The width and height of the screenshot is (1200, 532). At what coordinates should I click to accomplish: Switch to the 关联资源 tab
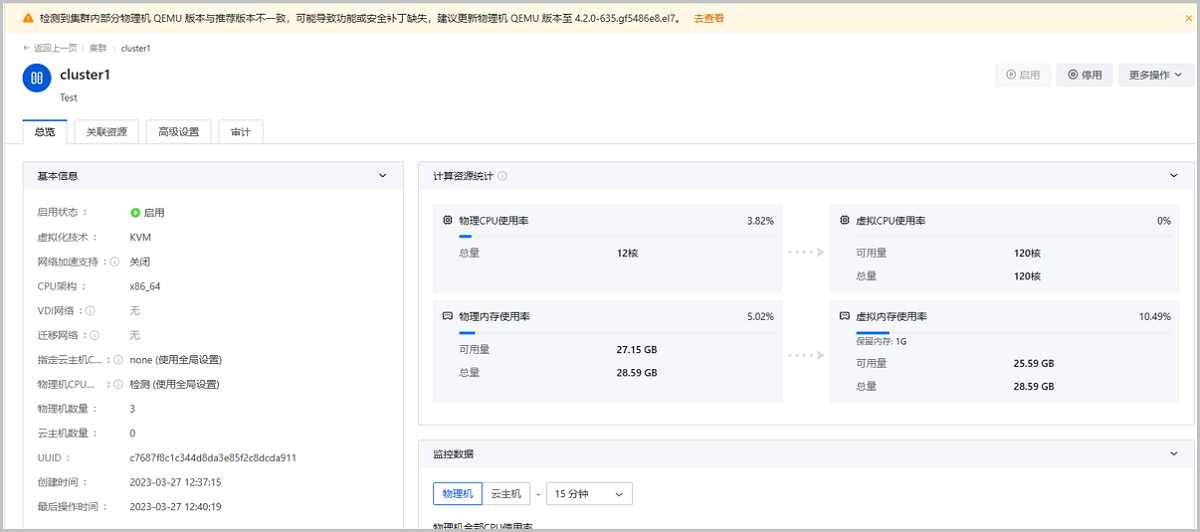point(106,132)
